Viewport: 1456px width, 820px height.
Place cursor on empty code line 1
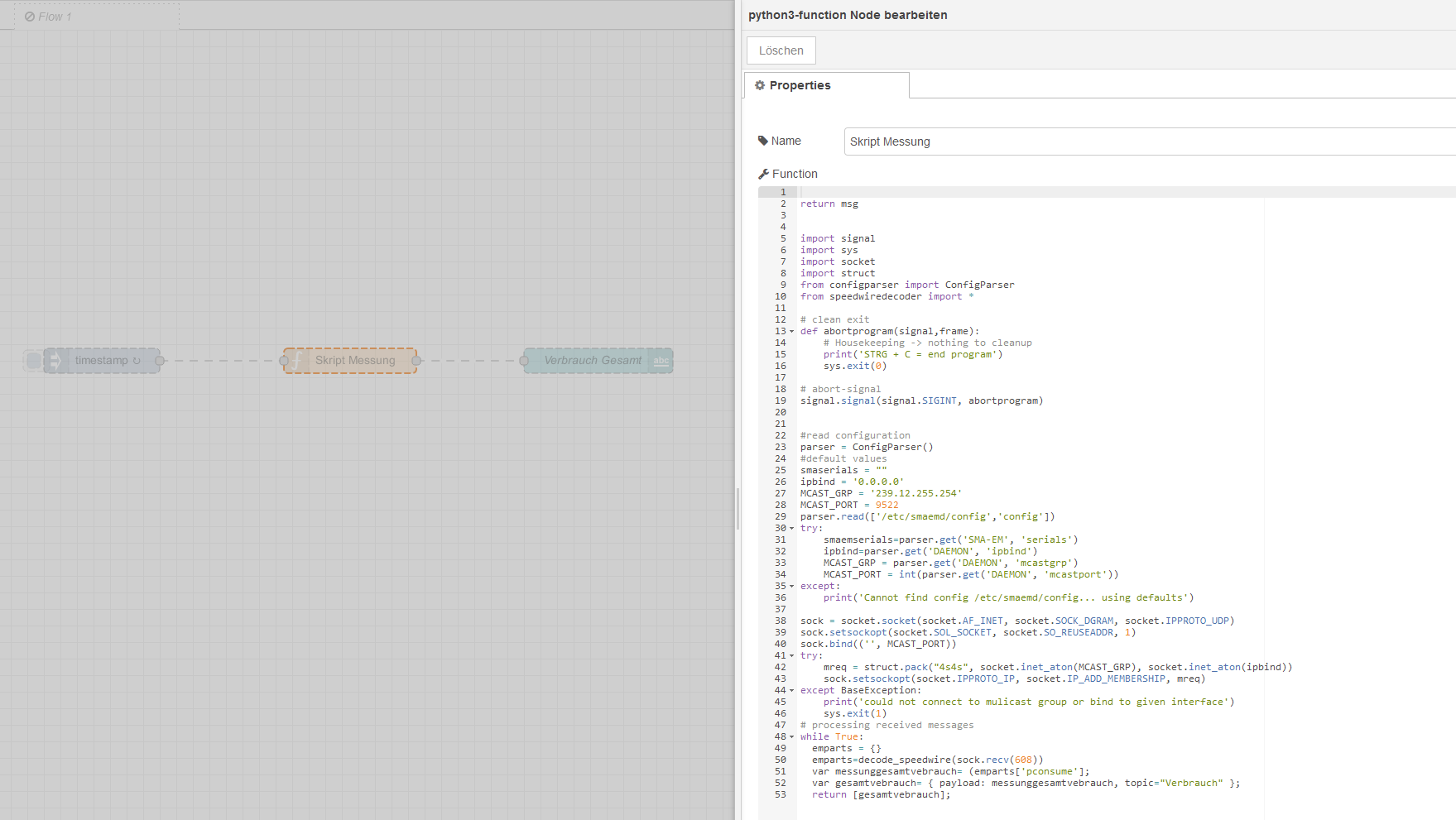coord(1128,192)
